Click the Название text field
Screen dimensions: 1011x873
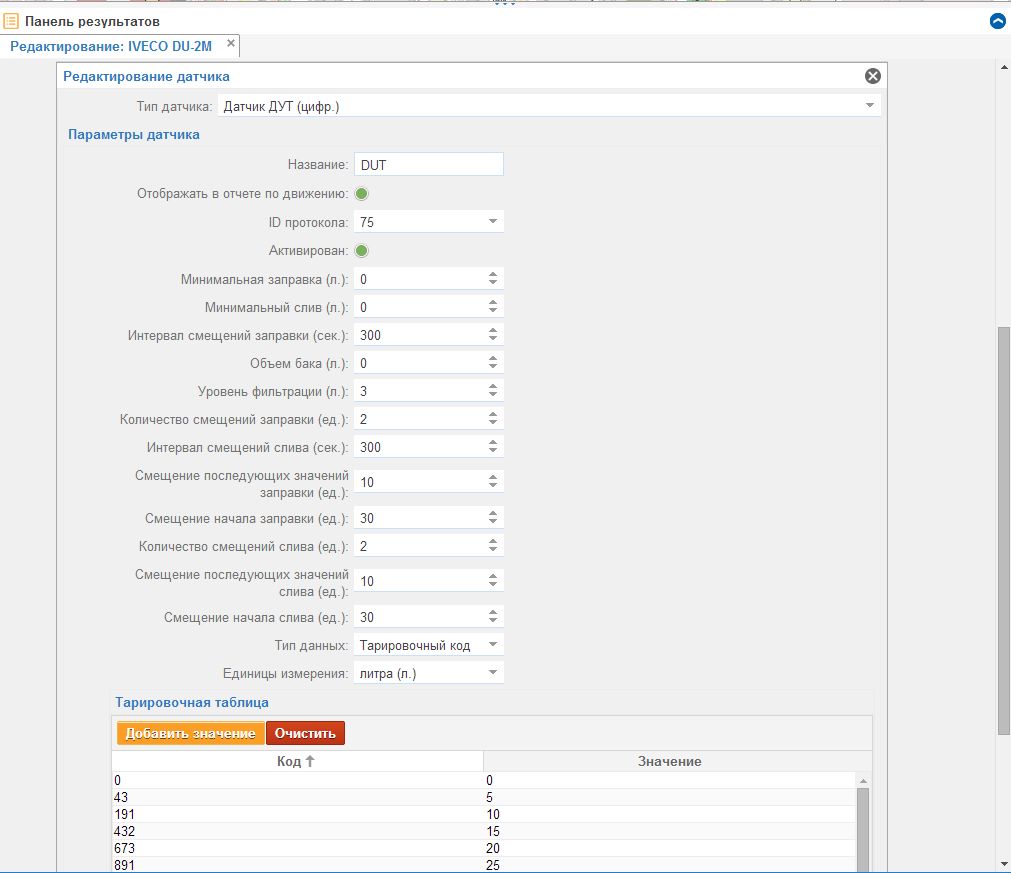tap(428, 165)
